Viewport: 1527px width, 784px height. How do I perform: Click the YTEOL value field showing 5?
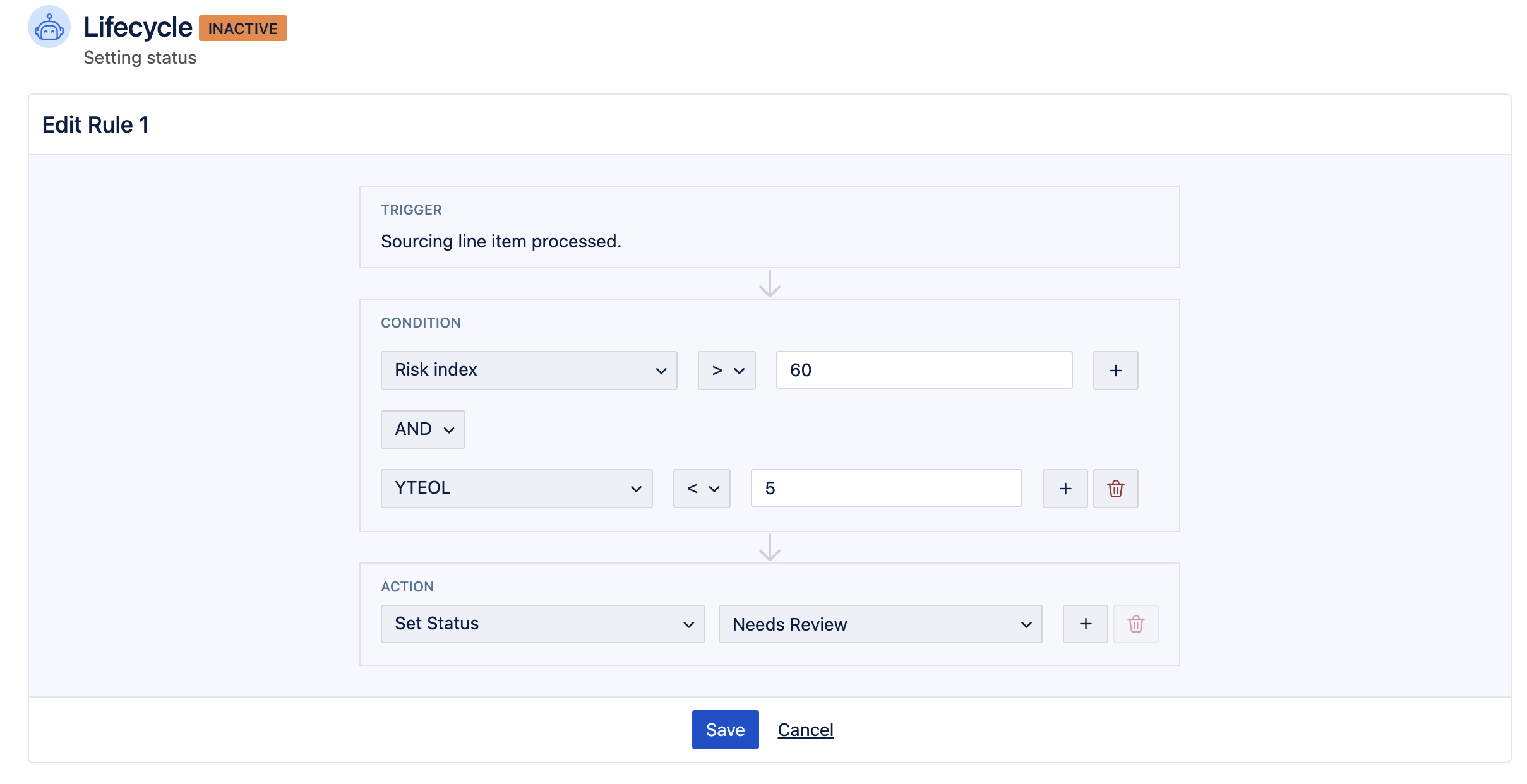click(x=885, y=489)
